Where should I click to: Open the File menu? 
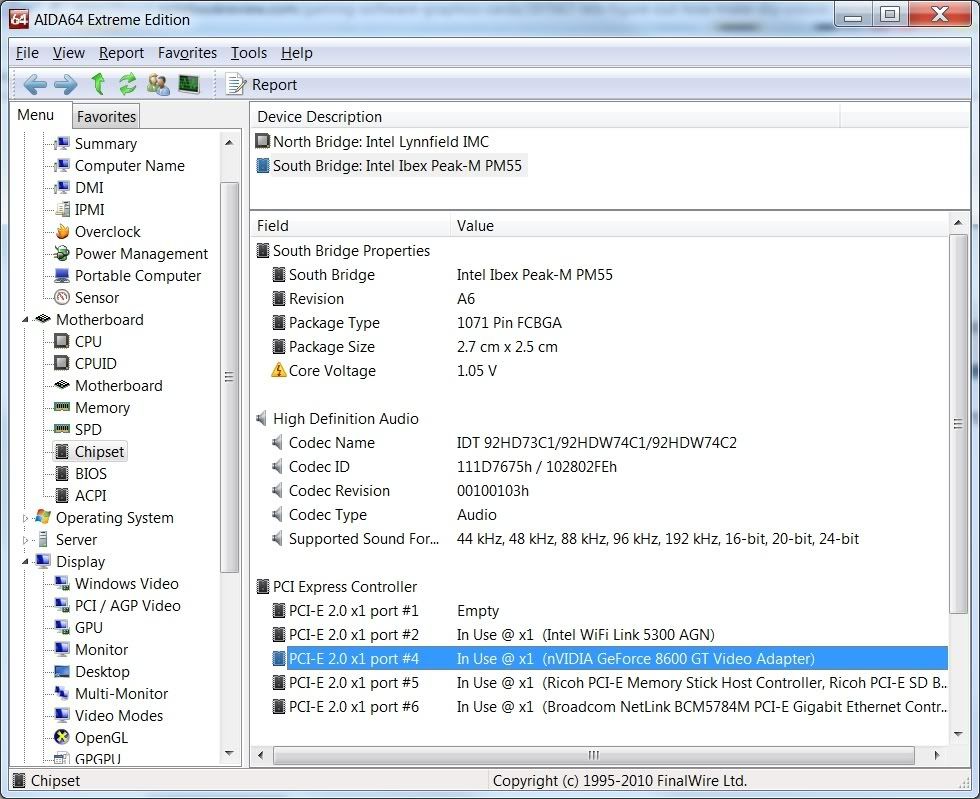(x=27, y=53)
